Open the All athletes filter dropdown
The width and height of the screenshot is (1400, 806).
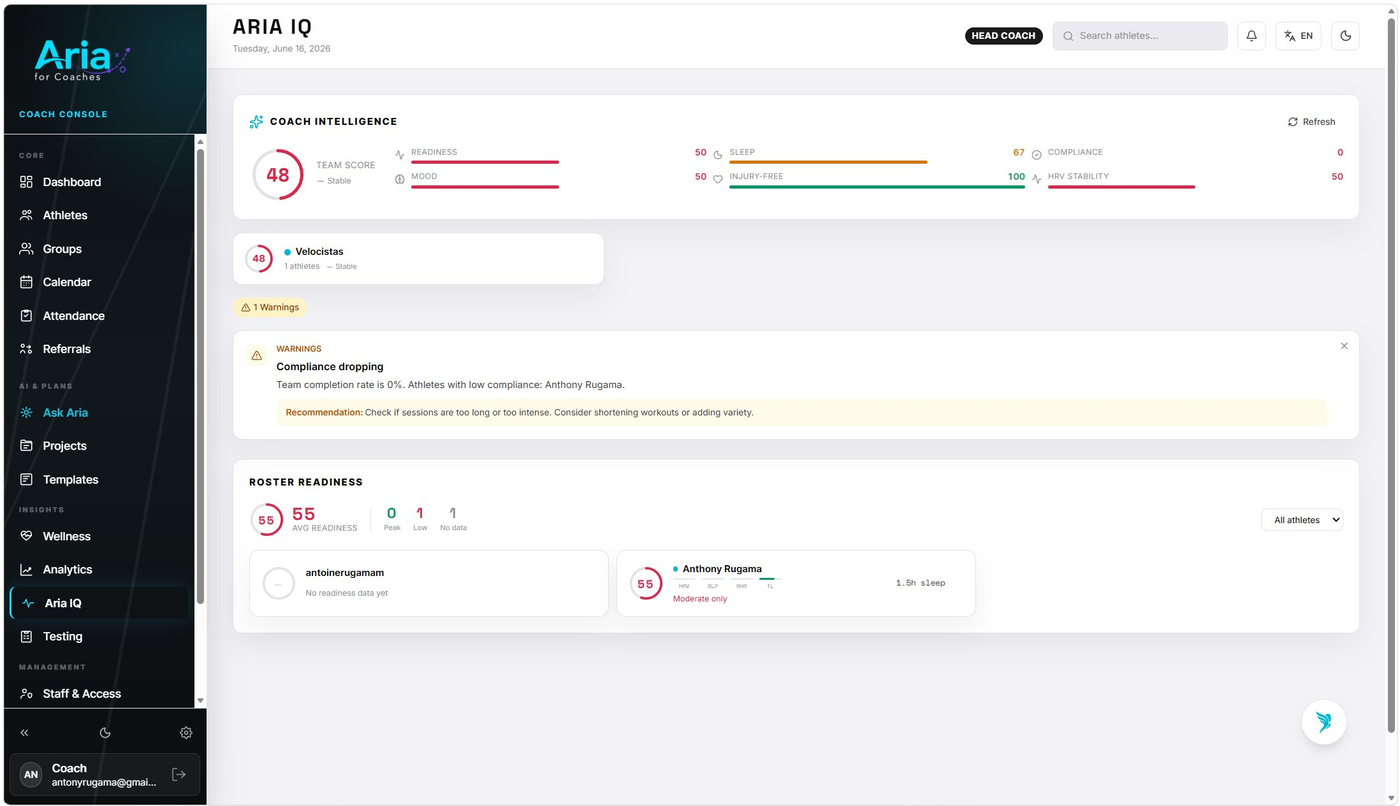coord(1302,520)
